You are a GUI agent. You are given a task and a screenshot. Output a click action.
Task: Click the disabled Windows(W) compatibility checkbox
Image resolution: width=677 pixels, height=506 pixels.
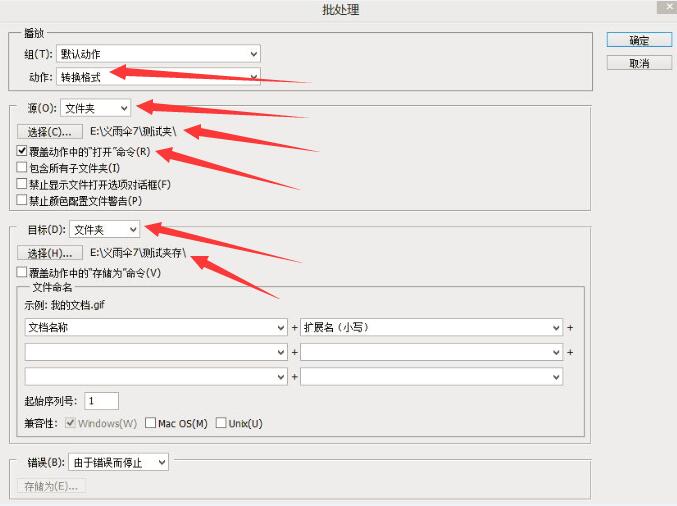click(70, 423)
